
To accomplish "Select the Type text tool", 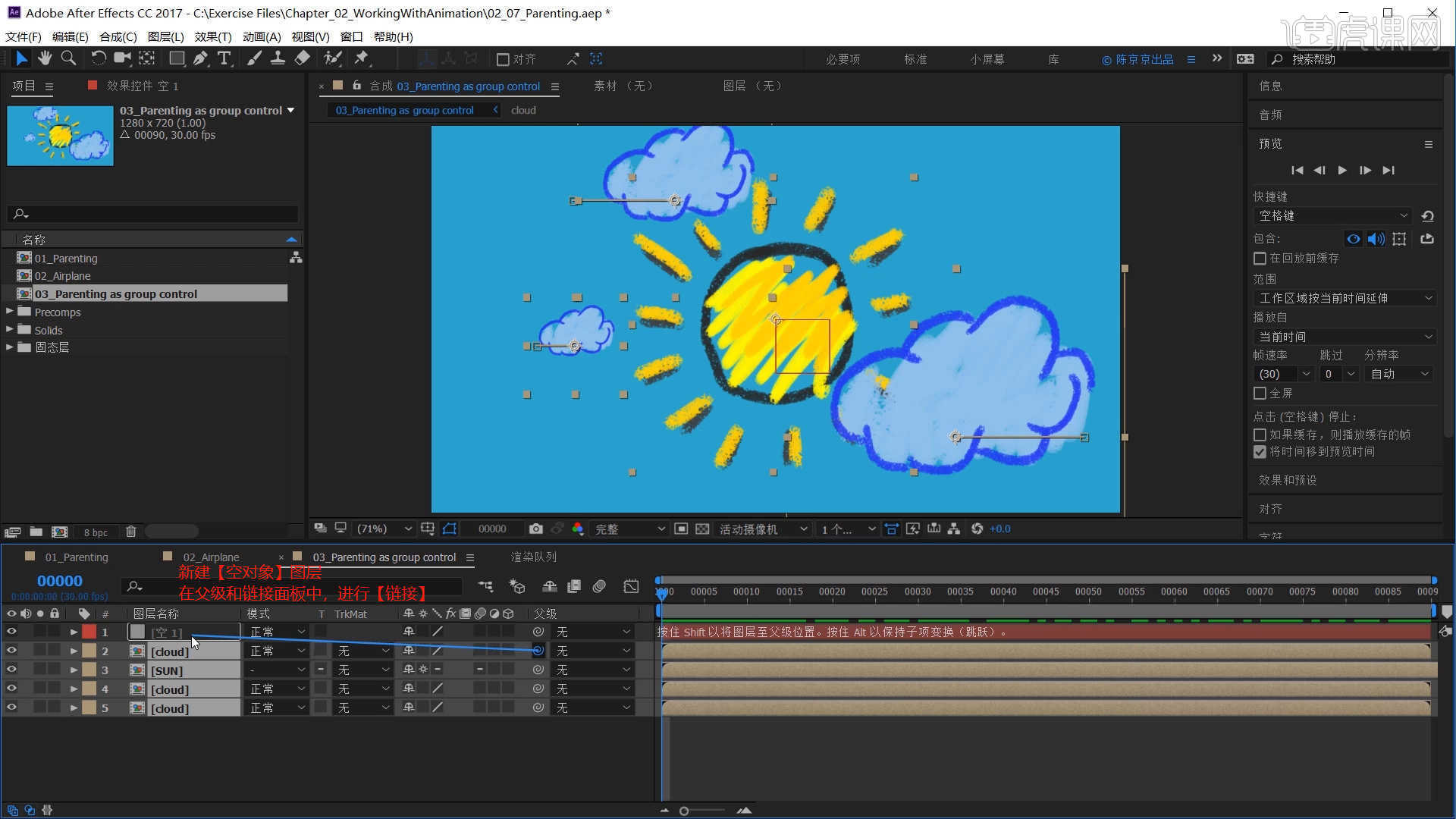I will [x=224, y=58].
